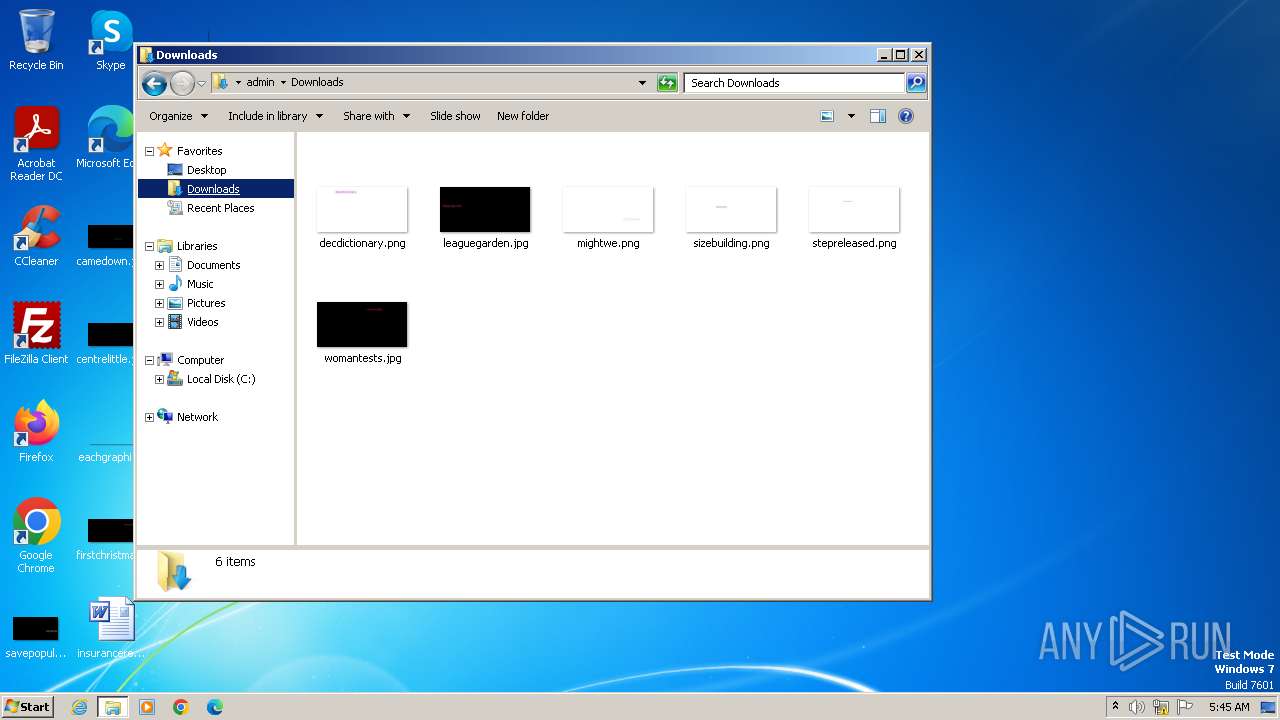Viewport: 1280px width, 720px height.
Task: Open the address bar history dropdown
Action: [x=642, y=83]
